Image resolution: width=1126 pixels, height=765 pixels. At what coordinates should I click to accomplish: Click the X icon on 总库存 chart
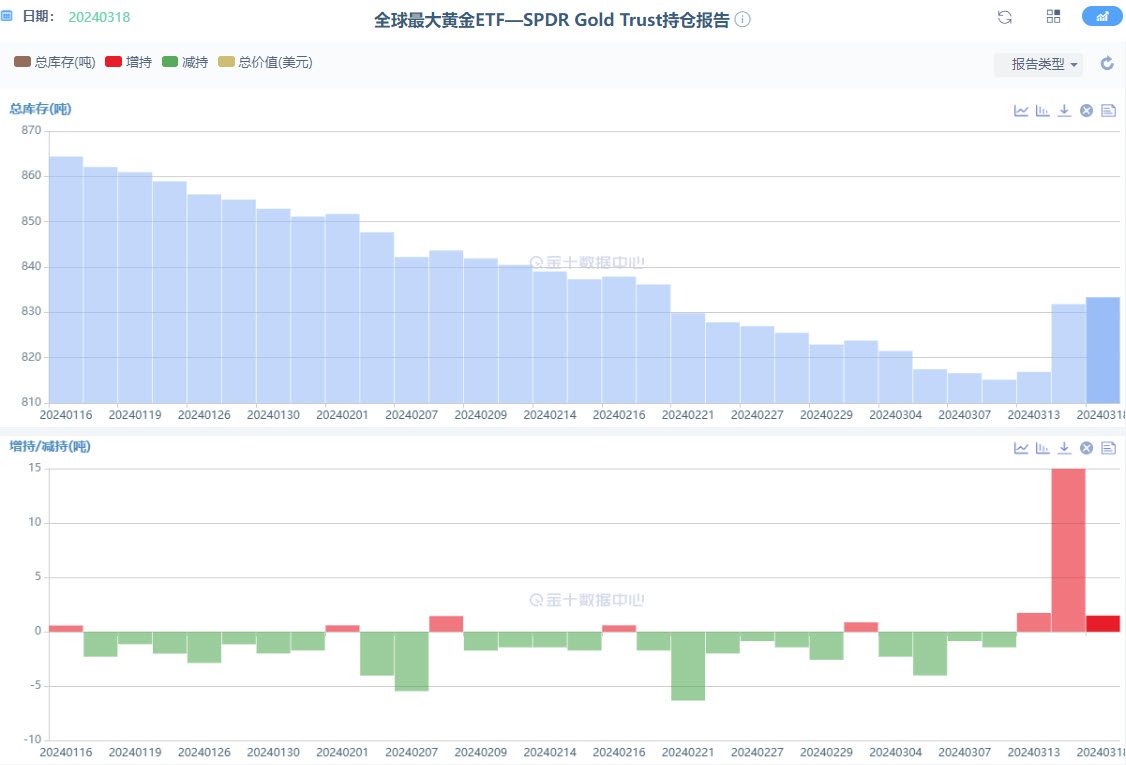(x=1086, y=111)
